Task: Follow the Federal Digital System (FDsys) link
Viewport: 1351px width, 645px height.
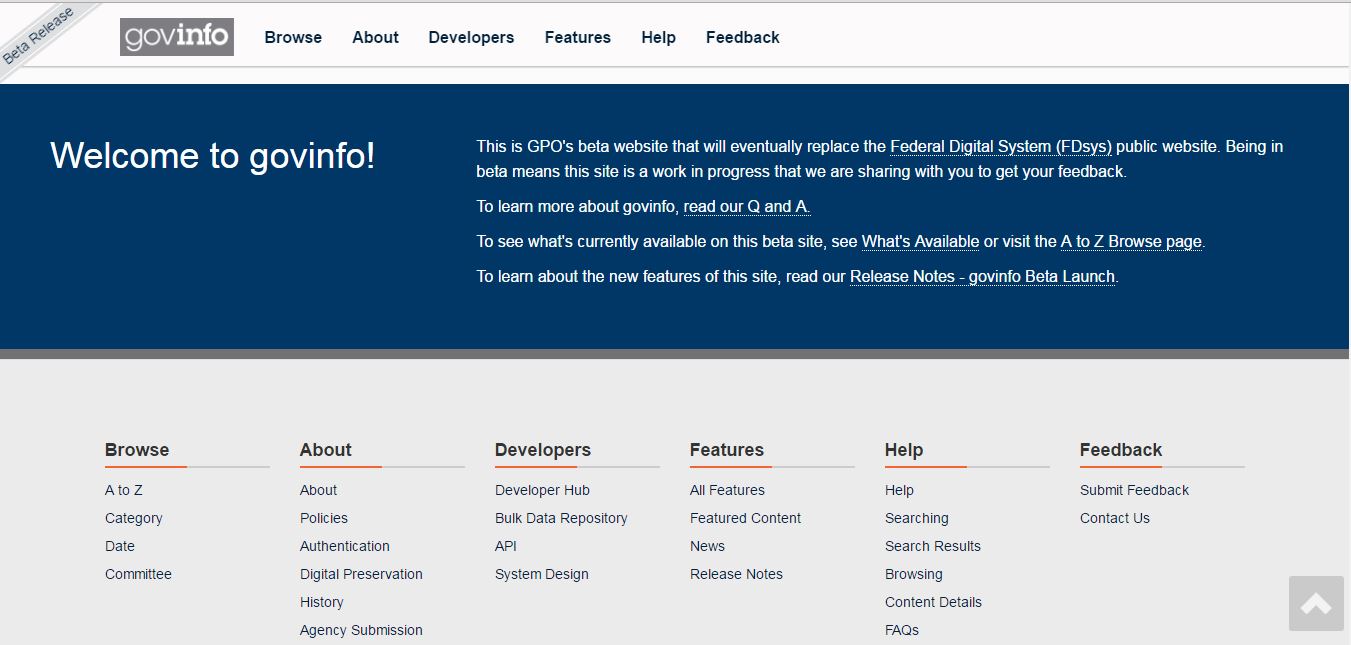Action: [1001, 146]
